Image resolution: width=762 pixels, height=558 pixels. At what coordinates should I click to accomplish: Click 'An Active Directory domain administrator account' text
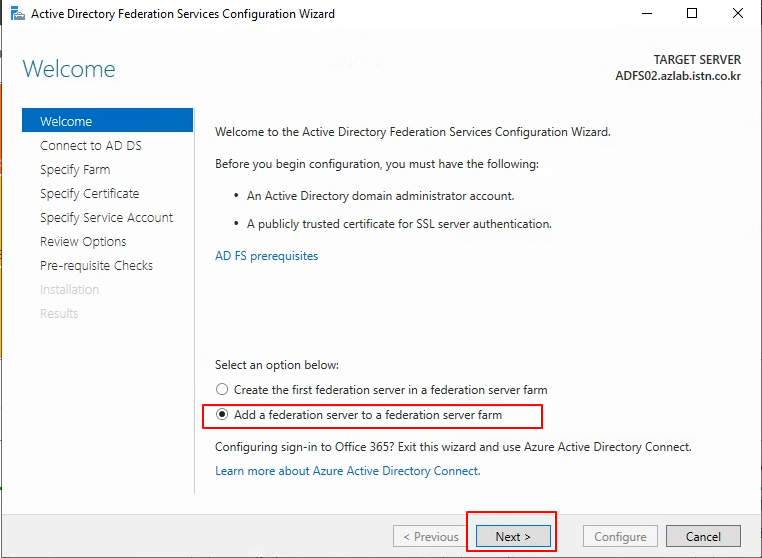click(381, 196)
